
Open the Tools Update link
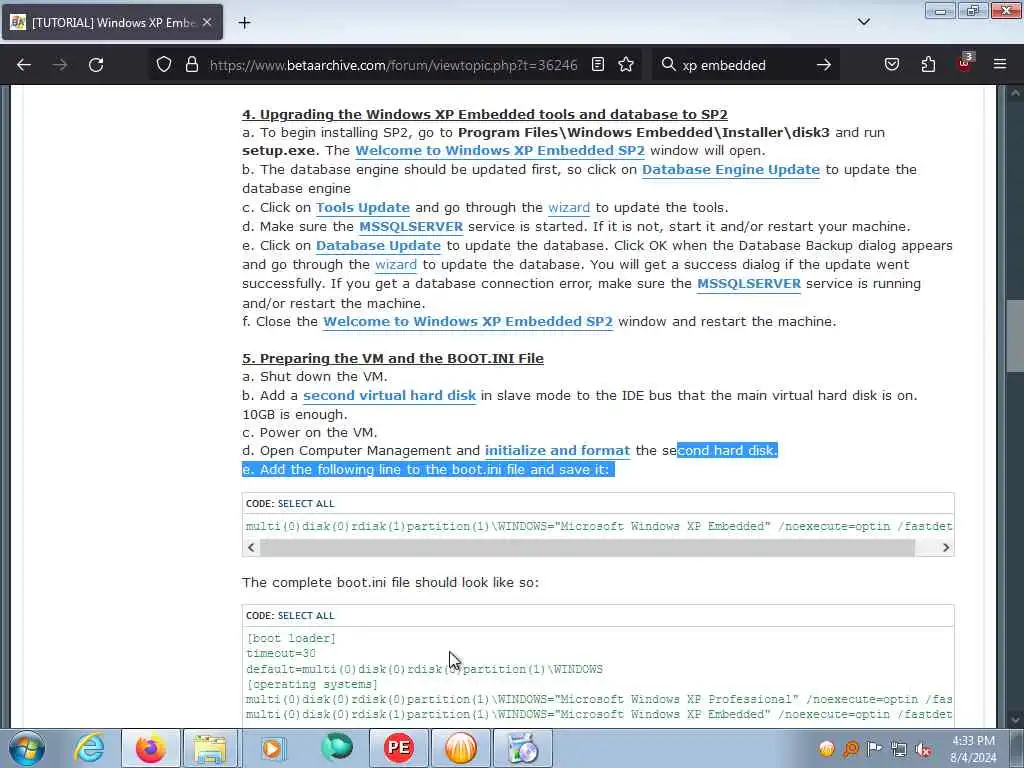(x=363, y=208)
